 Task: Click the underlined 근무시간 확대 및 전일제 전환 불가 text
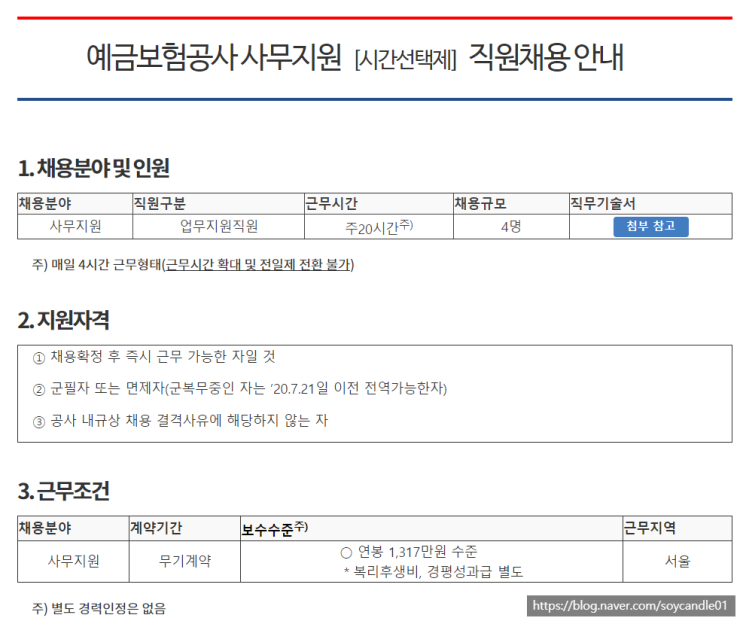pos(258,264)
